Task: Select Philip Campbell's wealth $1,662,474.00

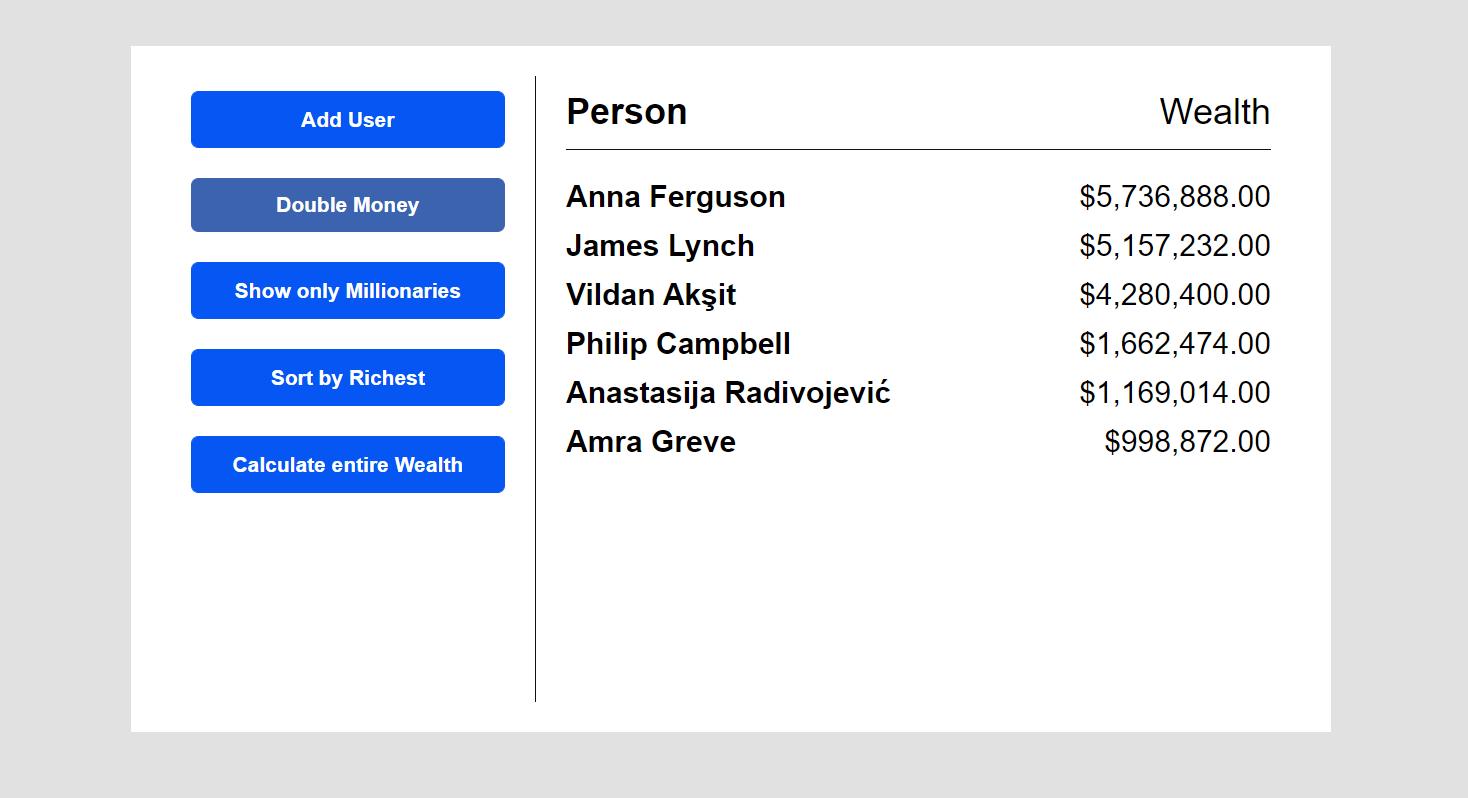Action: (1174, 344)
